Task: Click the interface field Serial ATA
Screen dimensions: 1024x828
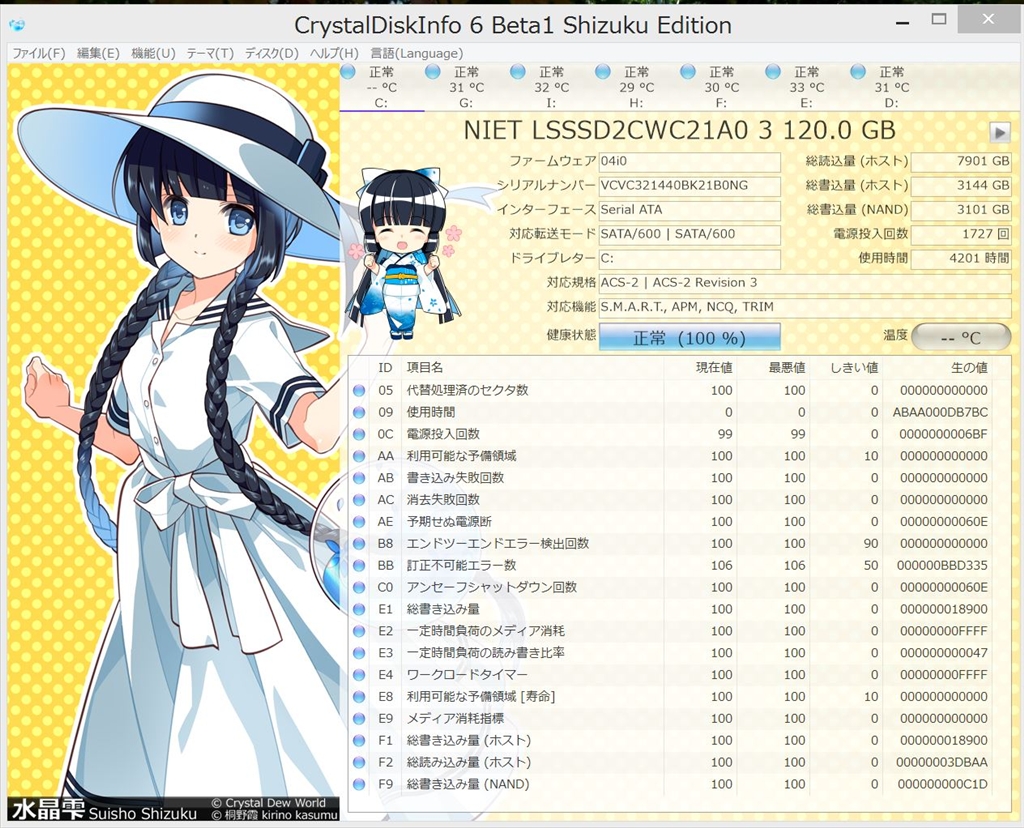Action: click(690, 210)
